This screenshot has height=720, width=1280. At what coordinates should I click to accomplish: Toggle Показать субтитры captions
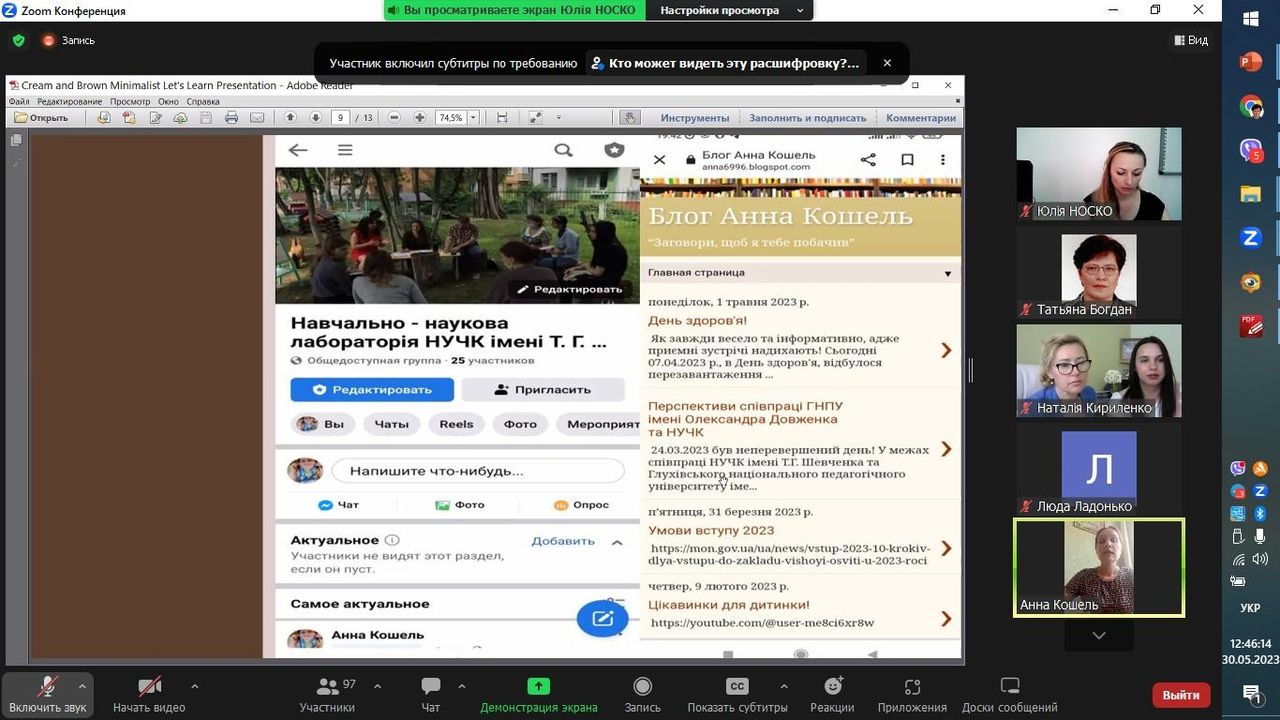[x=737, y=694]
